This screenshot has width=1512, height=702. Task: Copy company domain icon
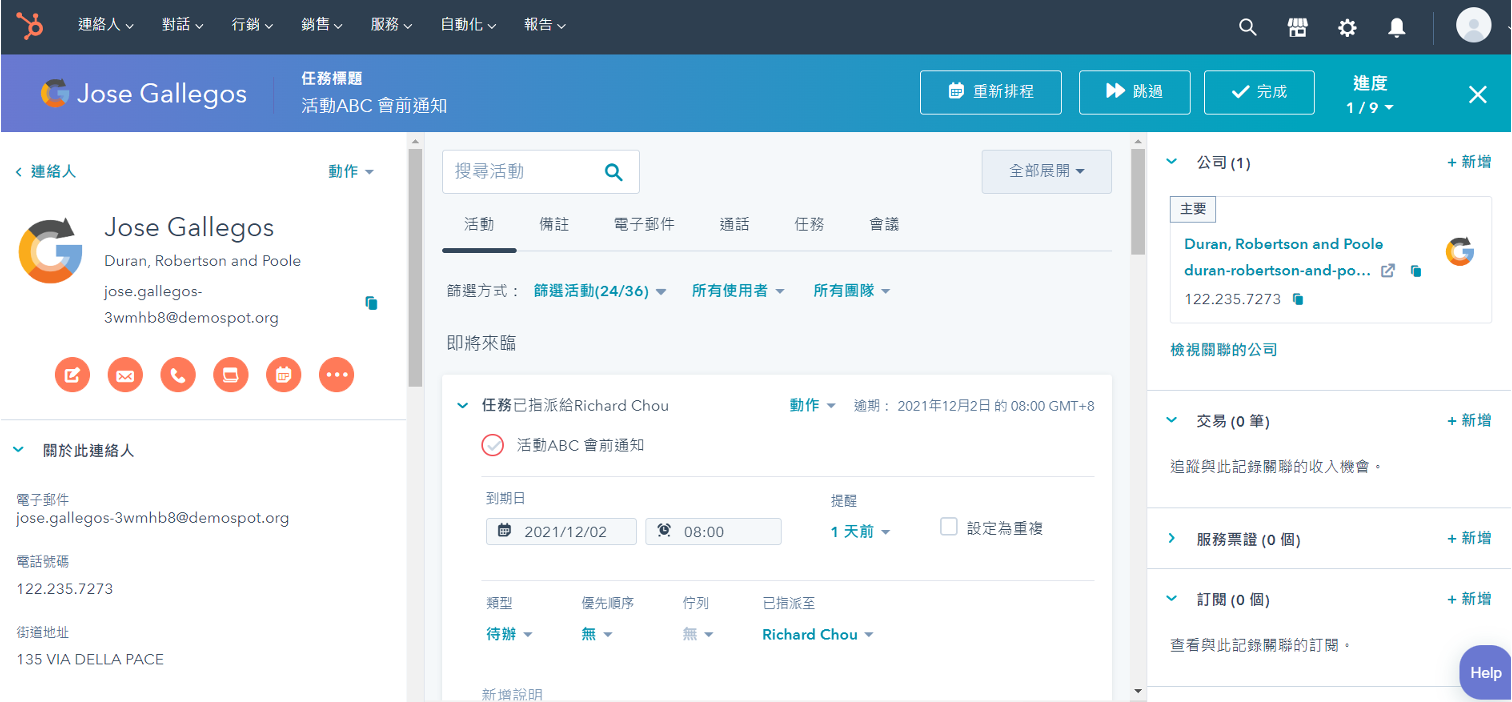point(1416,271)
